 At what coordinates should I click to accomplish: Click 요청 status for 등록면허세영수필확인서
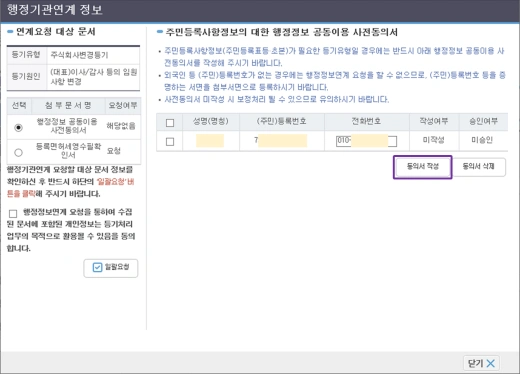tap(114, 151)
